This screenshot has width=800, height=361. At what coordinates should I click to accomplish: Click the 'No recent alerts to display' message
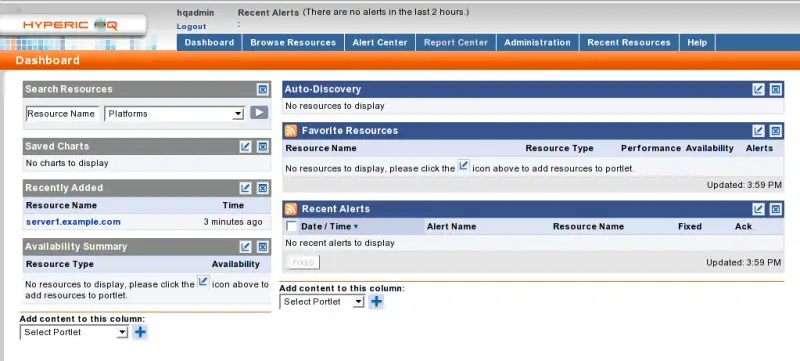(340, 243)
